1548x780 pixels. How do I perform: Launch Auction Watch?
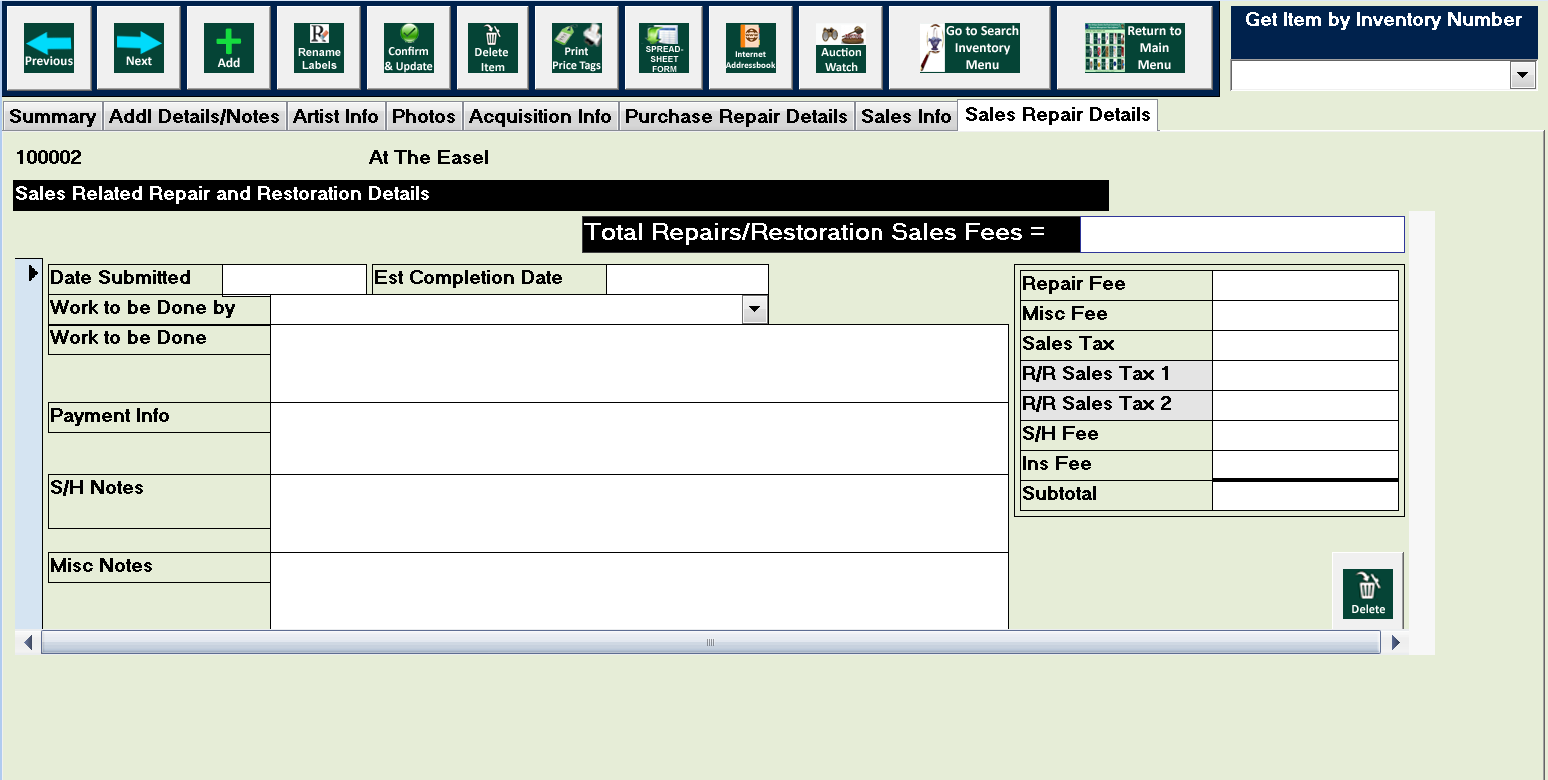click(x=841, y=48)
